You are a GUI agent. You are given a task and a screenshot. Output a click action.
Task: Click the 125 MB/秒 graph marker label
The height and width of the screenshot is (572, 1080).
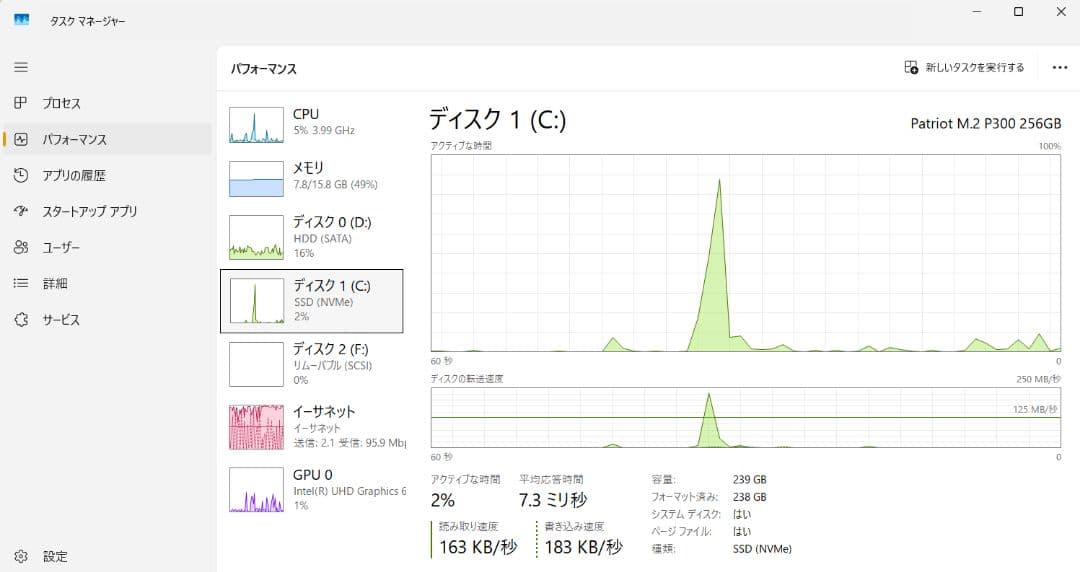[x=1035, y=409]
